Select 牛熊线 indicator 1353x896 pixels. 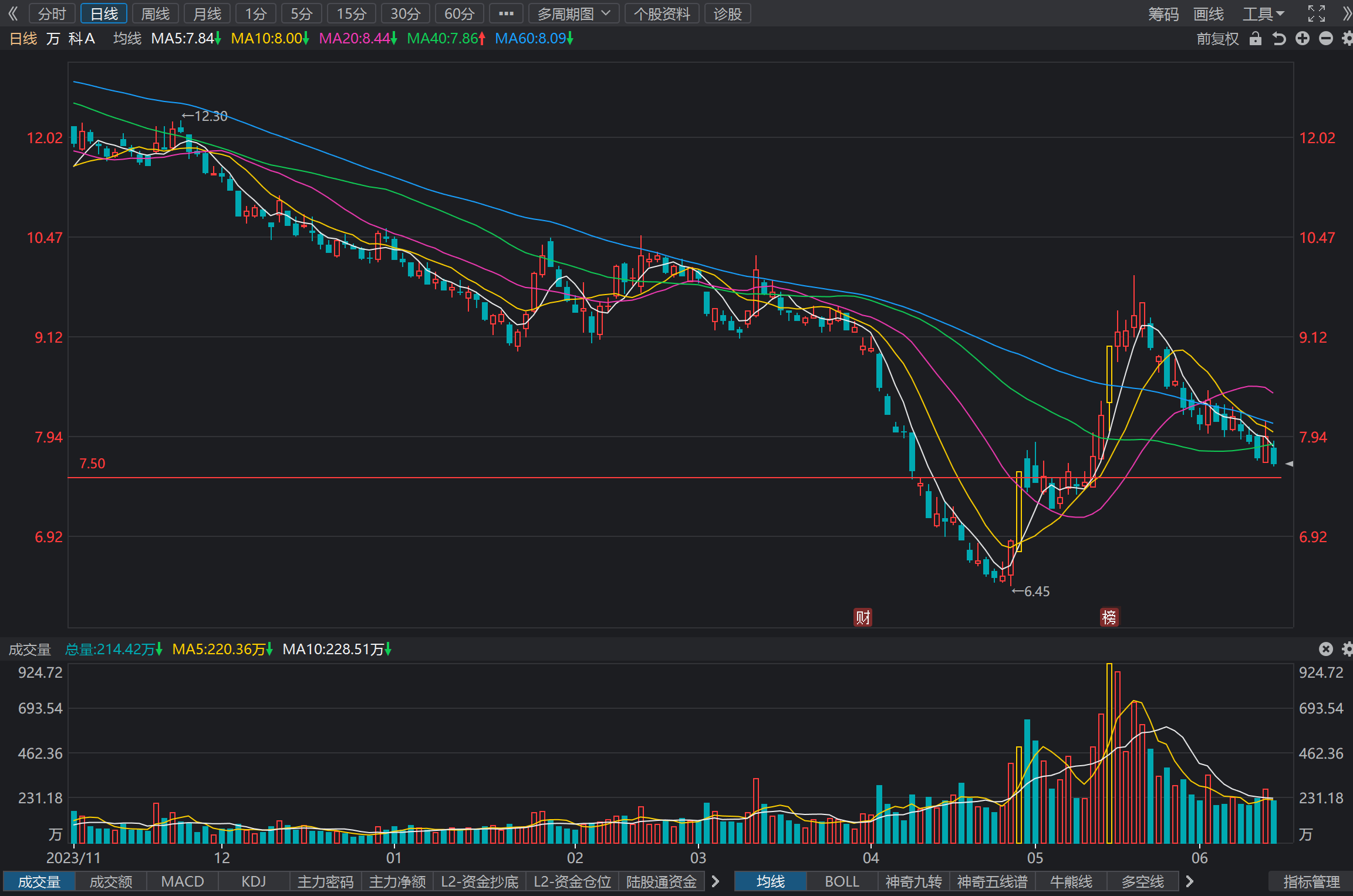click(x=1071, y=881)
